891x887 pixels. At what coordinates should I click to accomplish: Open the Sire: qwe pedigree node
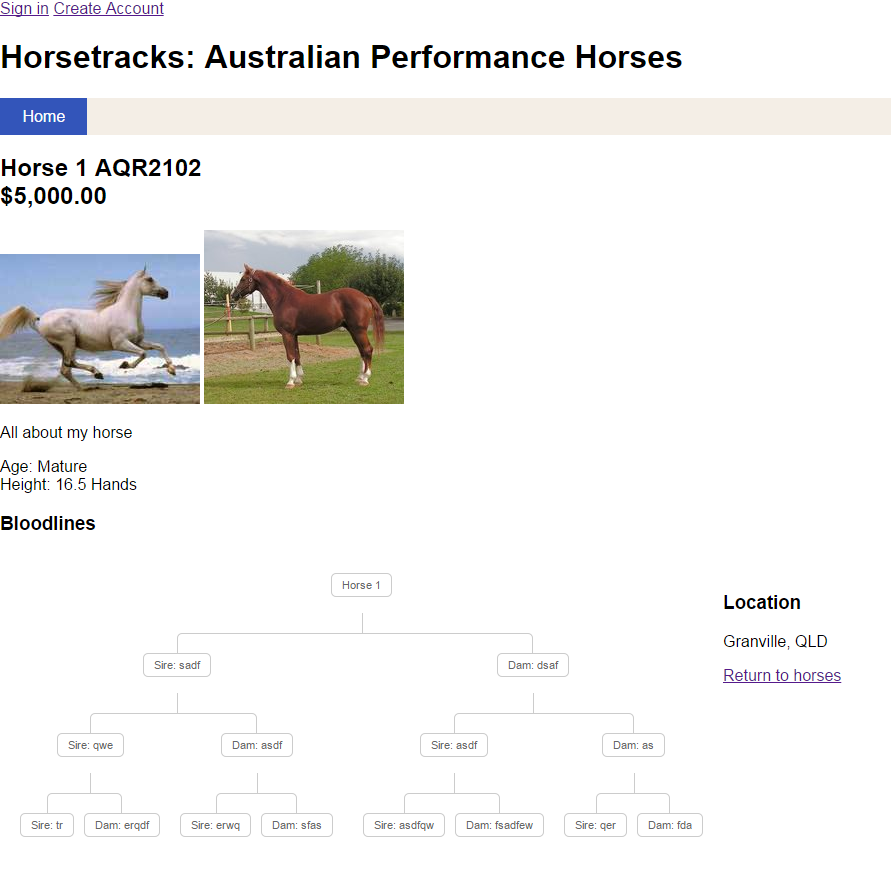pyautogui.click(x=90, y=745)
